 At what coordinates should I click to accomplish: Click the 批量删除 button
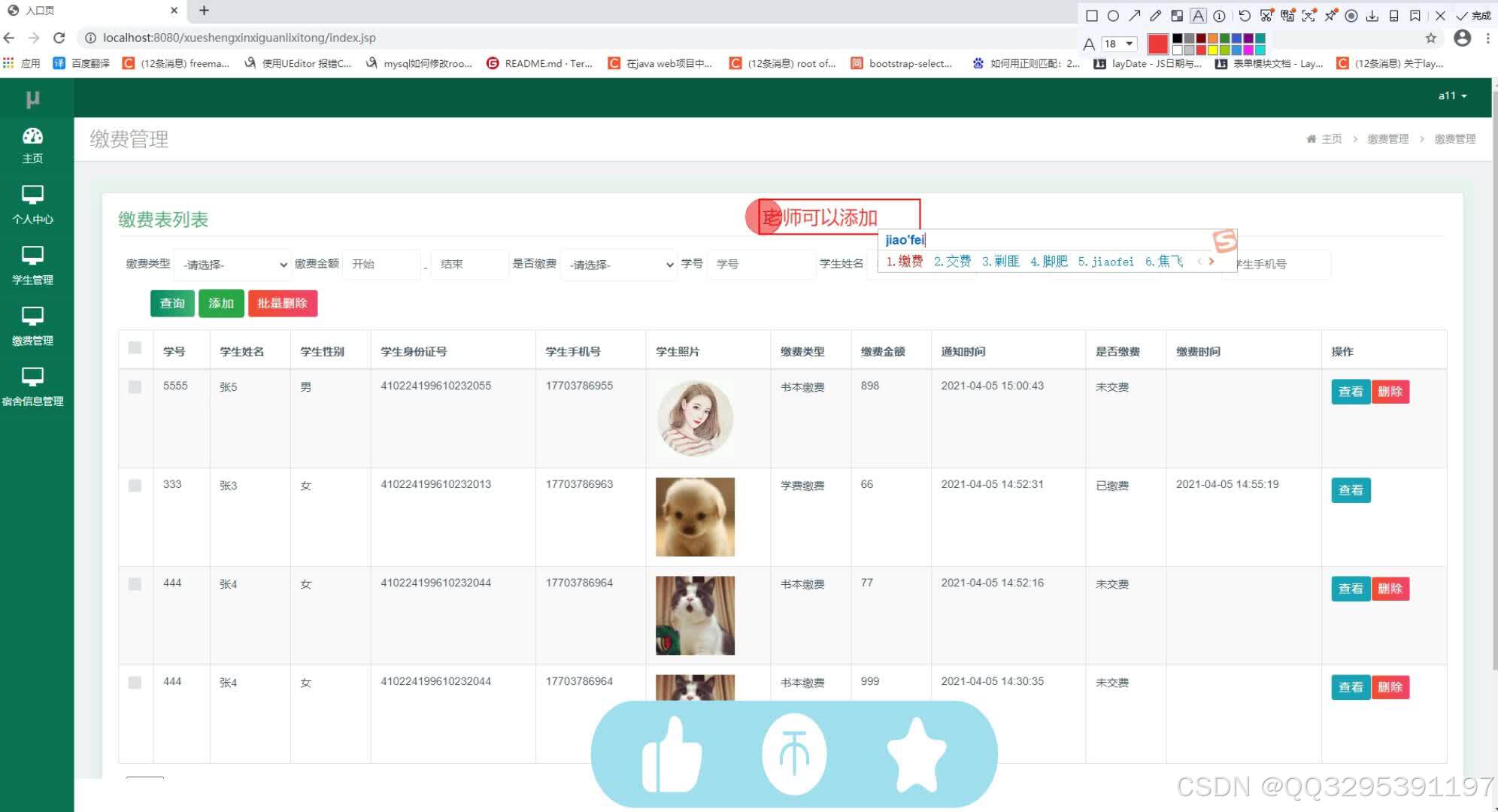click(x=283, y=303)
